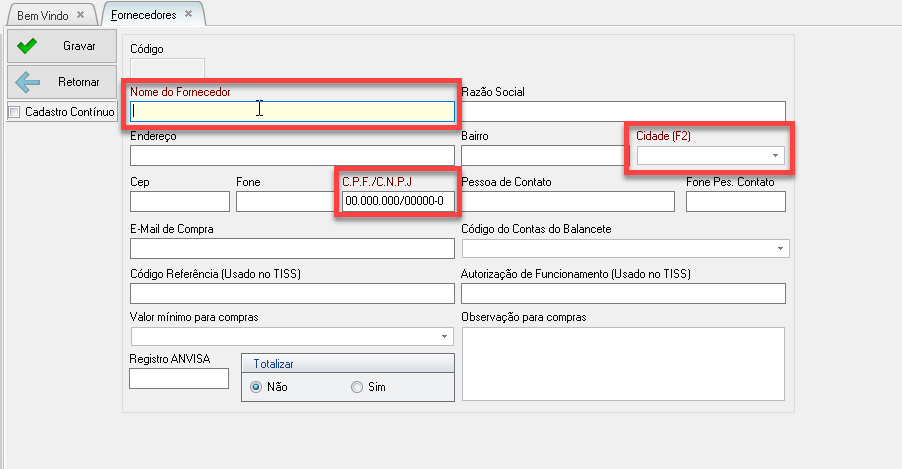Click the Pessoa de Contato field
The image size is (902, 469).
click(568, 202)
